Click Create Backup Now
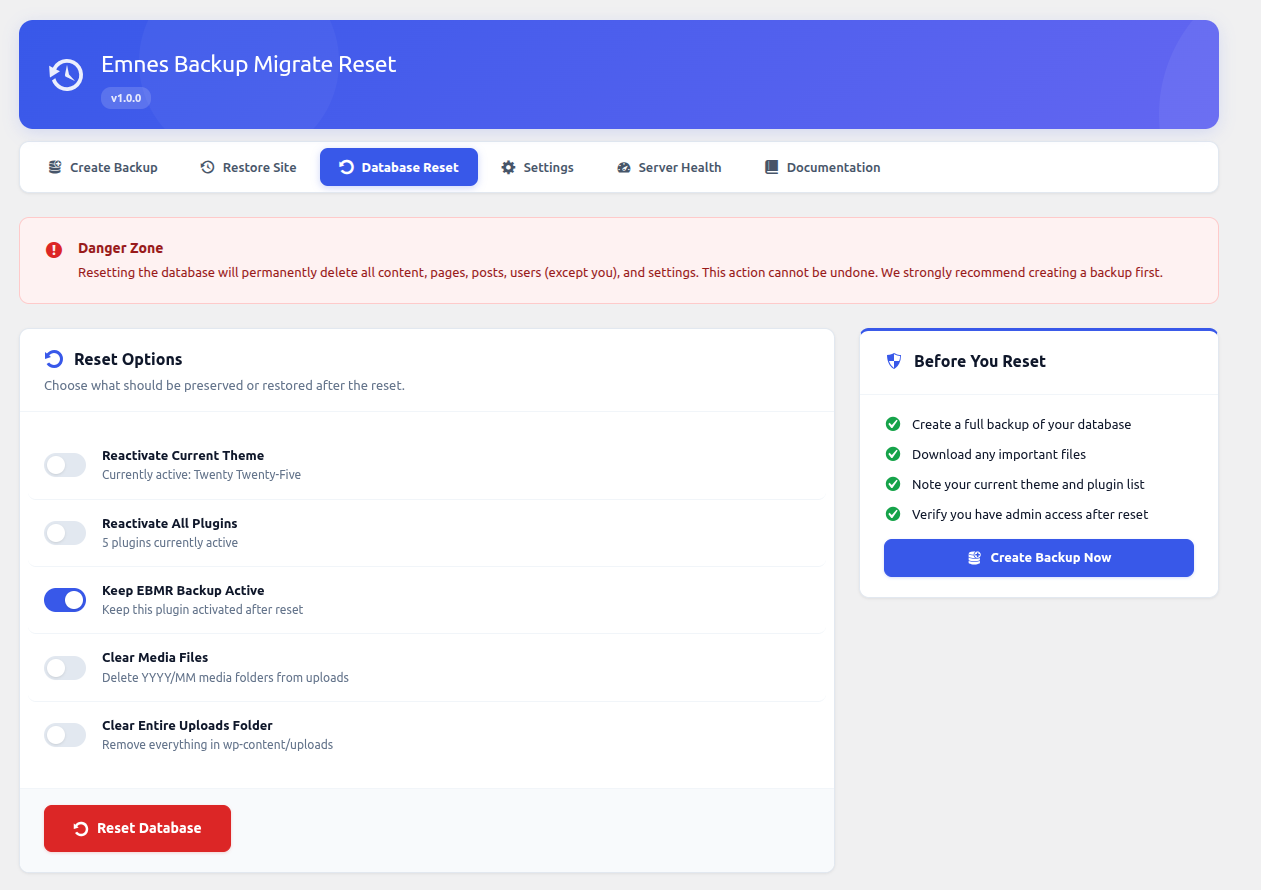This screenshot has width=1261, height=891. (1038, 558)
